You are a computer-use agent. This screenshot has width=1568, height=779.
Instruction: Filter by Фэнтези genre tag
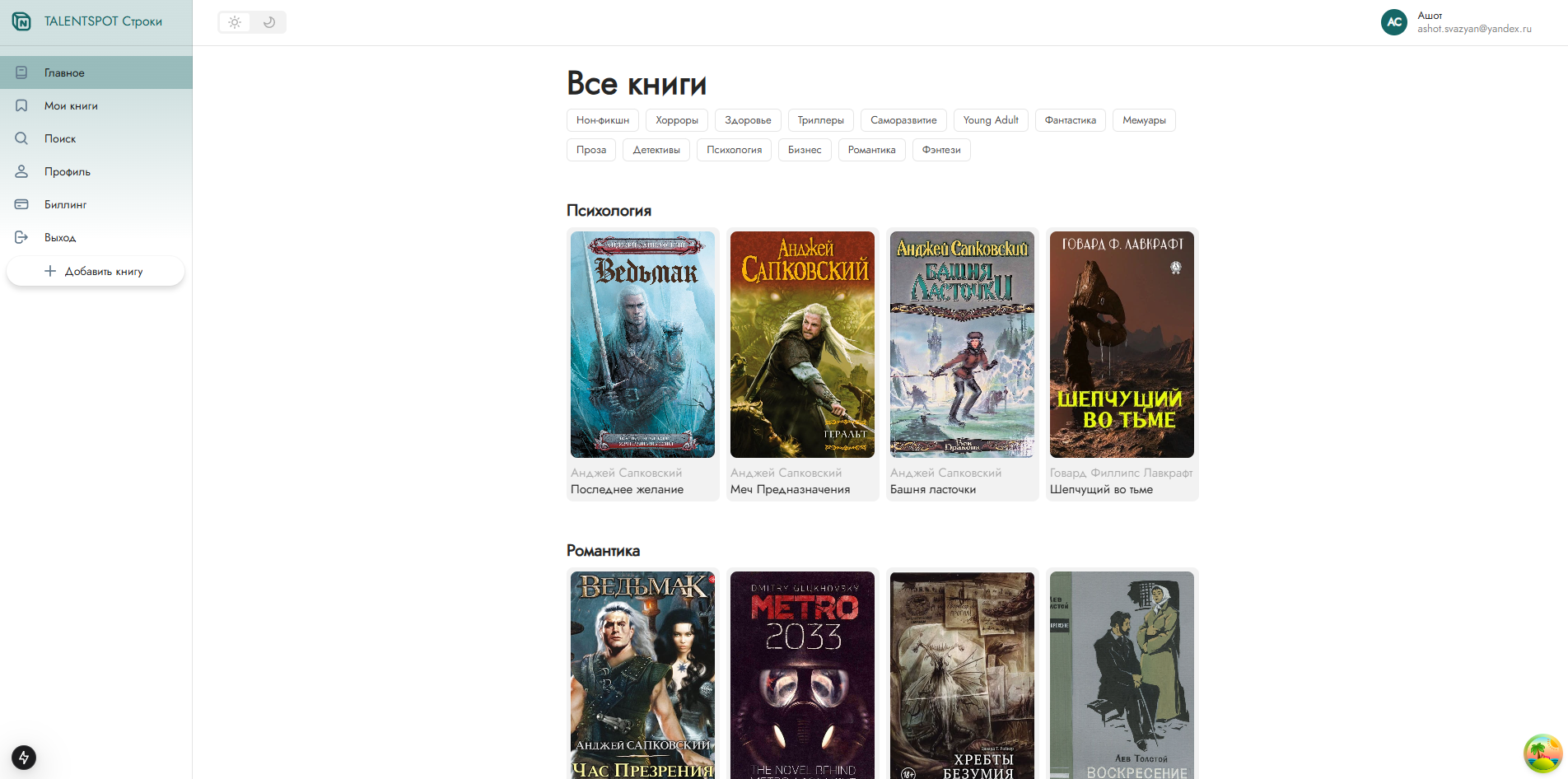tap(941, 150)
